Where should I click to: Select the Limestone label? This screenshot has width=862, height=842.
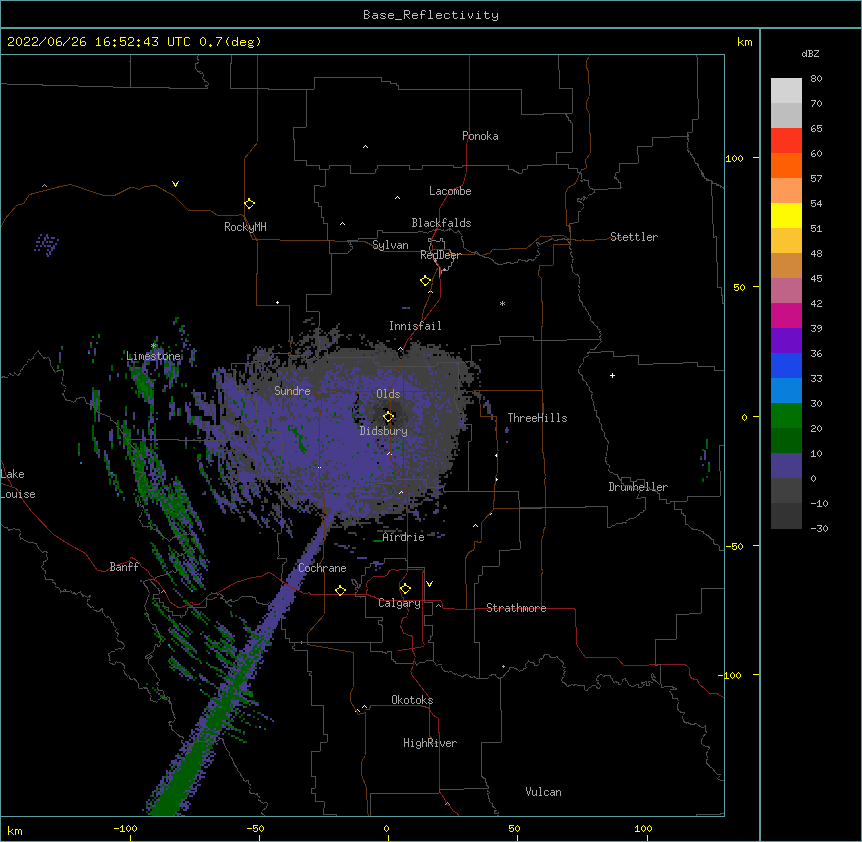pos(153,356)
